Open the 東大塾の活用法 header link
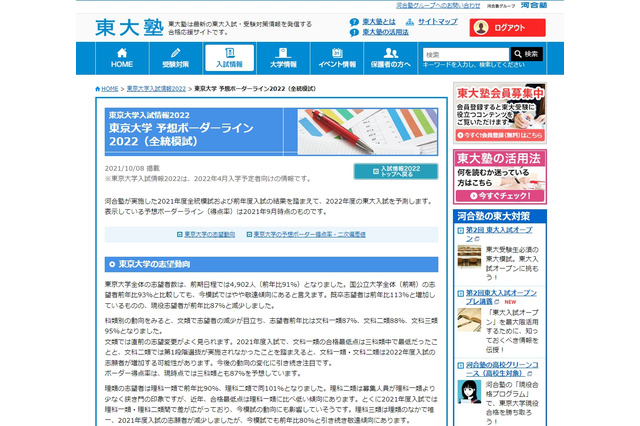Image resolution: width=640 pixels, height=426 pixels. coord(386,32)
